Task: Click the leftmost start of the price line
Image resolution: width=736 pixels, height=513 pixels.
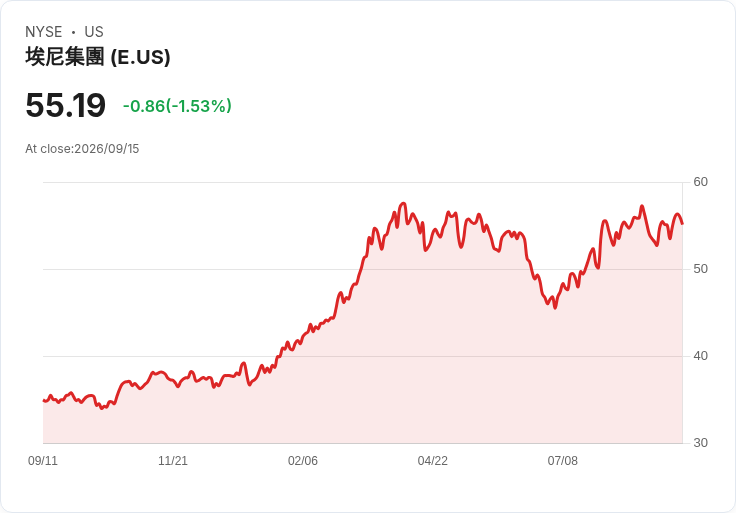Action: 44,400
